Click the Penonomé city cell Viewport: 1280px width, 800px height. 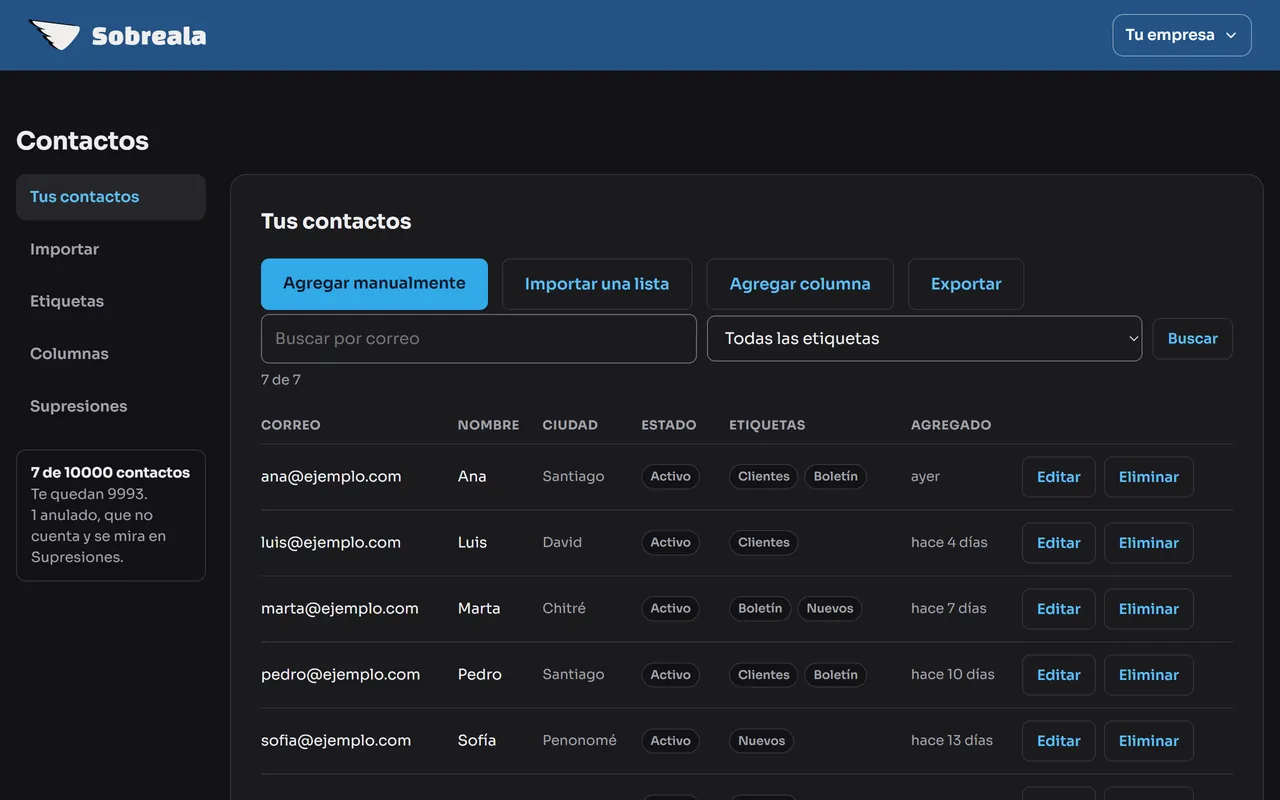coord(580,740)
